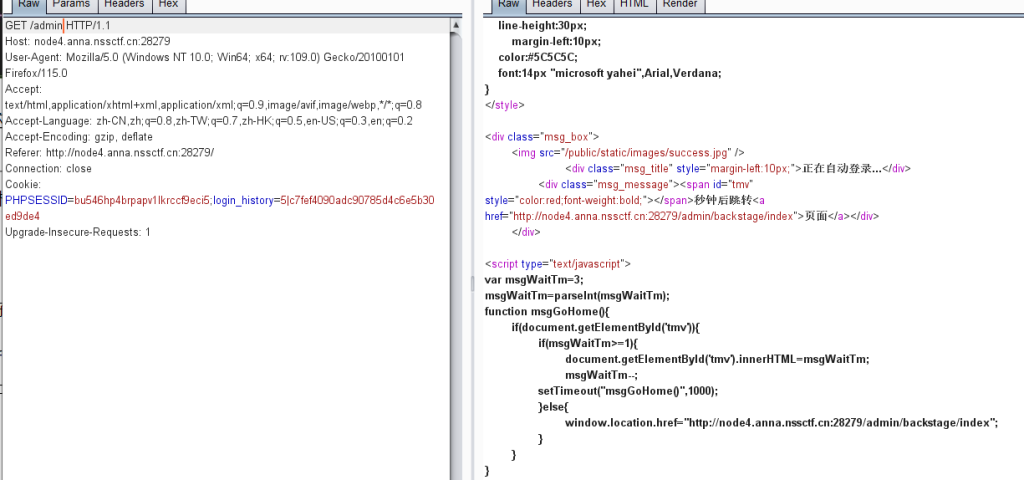Screen dimensions: 1024x480
Task: Open the response Render tab
Action: coord(680,5)
